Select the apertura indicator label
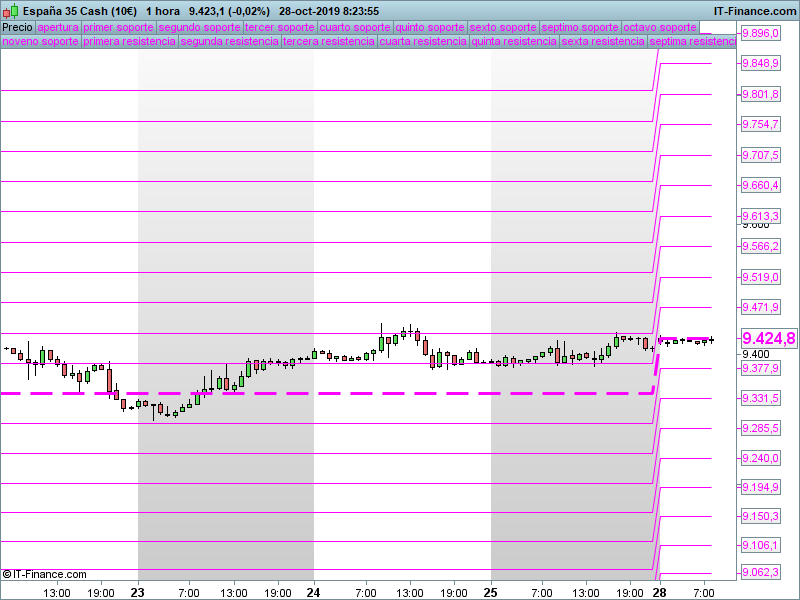800x600 pixels. point(58,28)
